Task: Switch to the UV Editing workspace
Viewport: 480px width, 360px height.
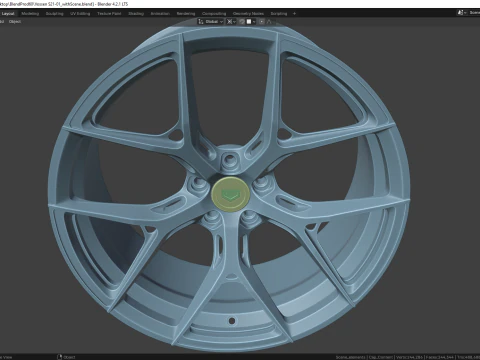Action: click(x=80, y=14)
